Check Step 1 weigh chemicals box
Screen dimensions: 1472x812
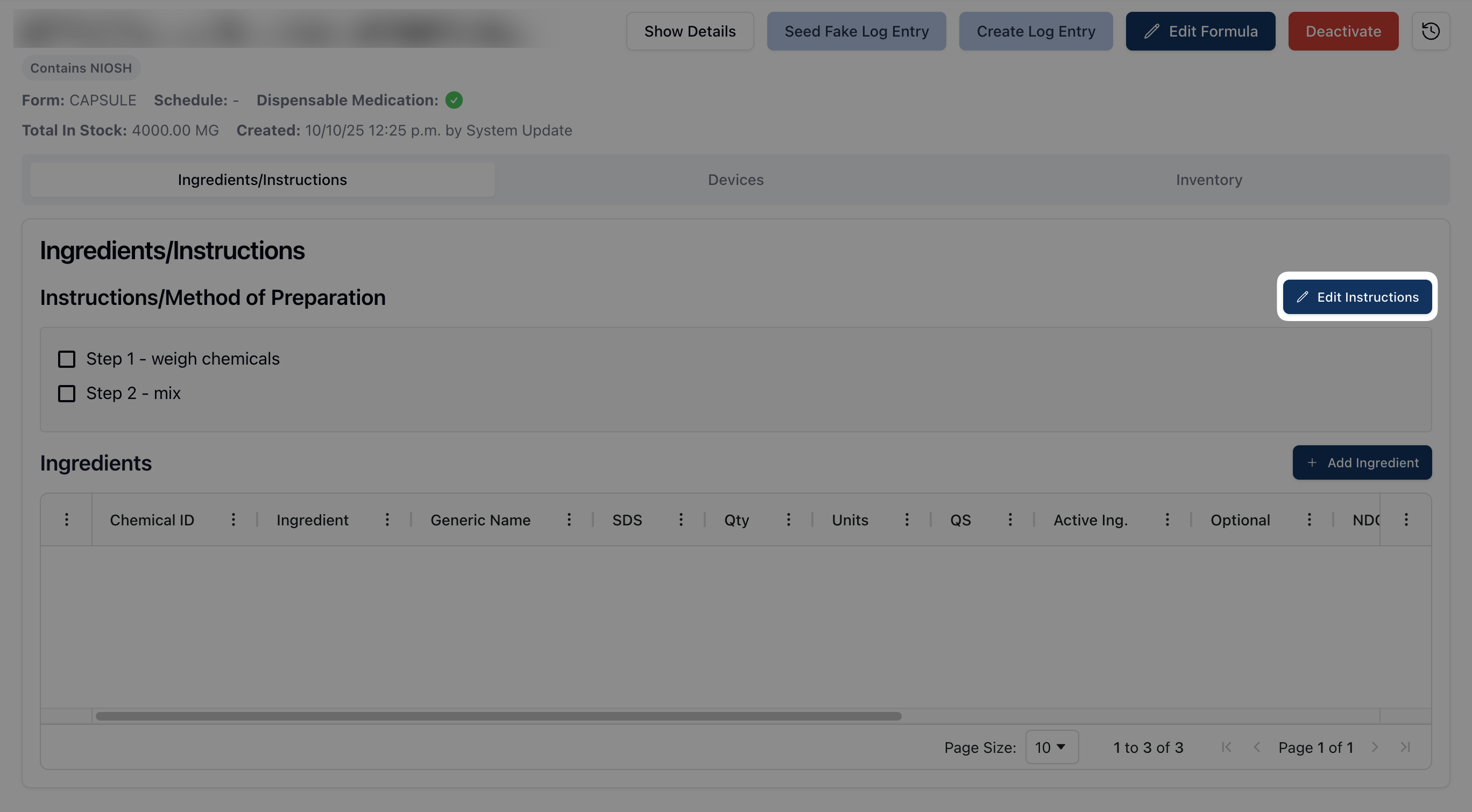click(x=67, y=359)
